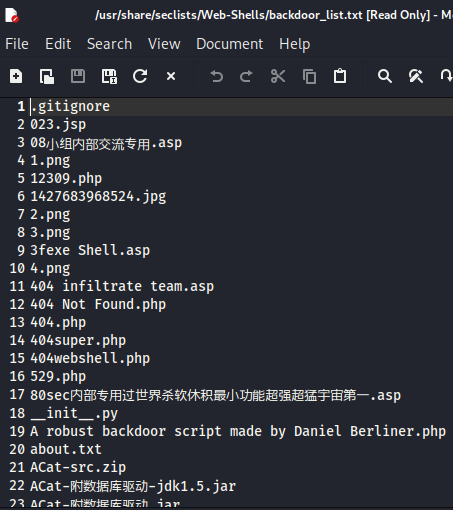Click the line '.gitignore'
This screenshot has width=453, height=510.
70,107
